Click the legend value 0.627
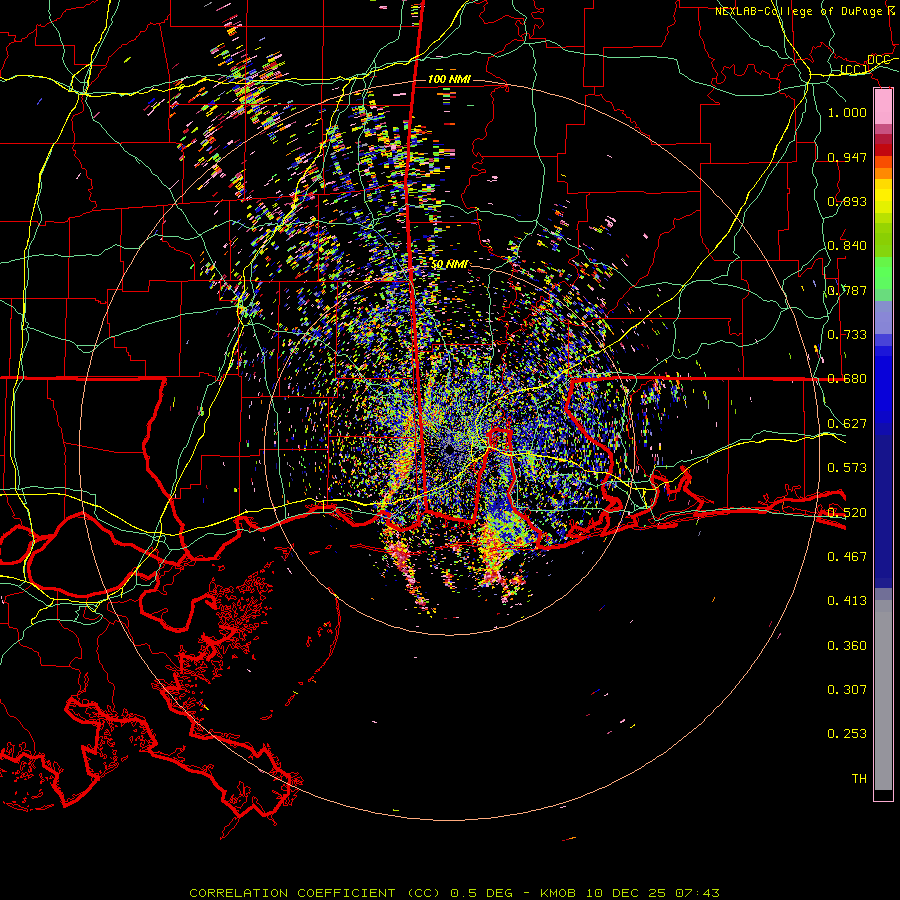 click(847, 423)
